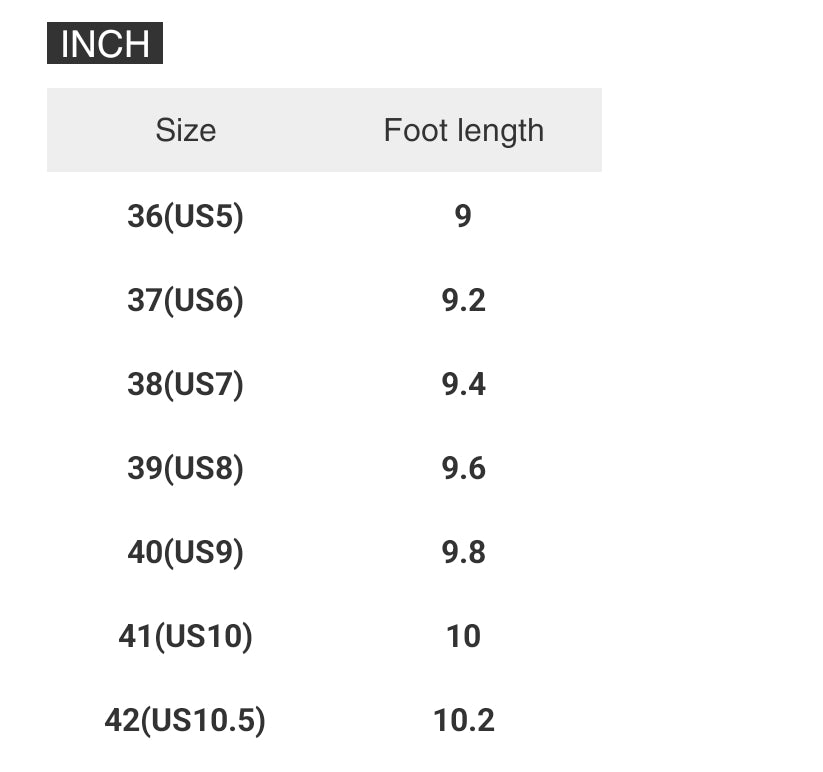Select the 42(US10.5) size cell
The width and height of the screenshot is (823, 772).
tap(185, 720)
